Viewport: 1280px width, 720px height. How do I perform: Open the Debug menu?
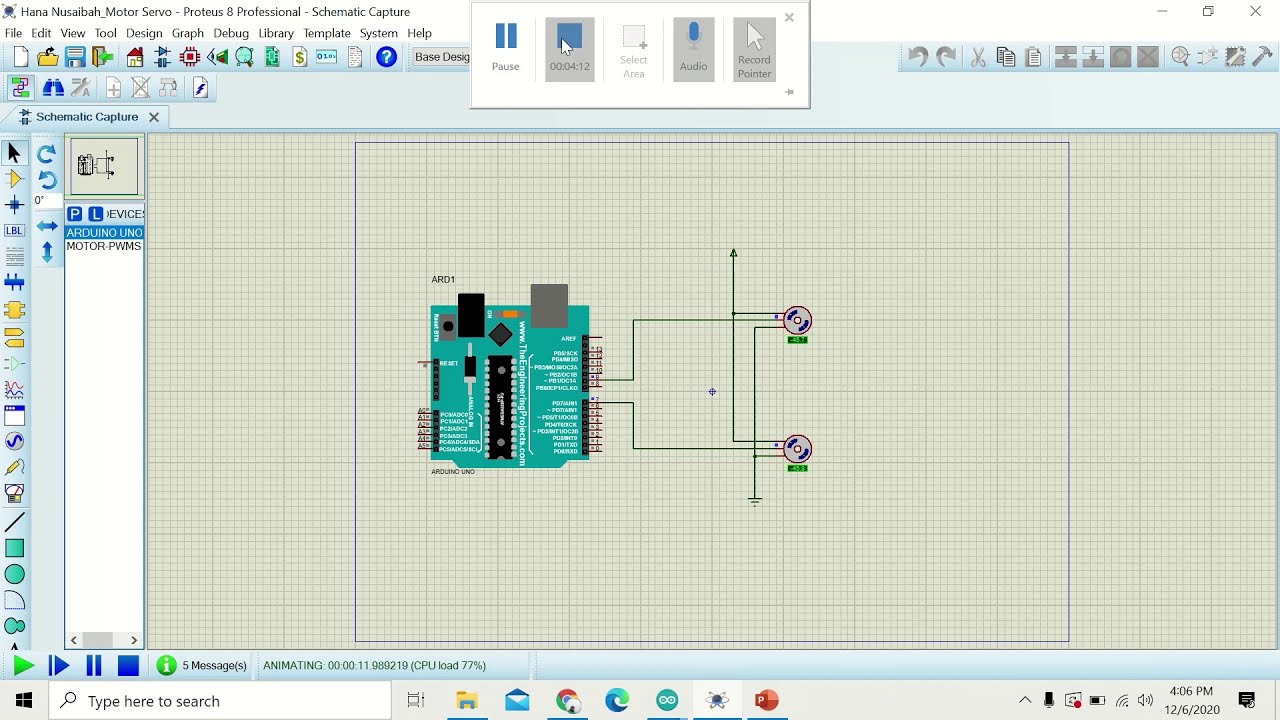[x=231, y=33]
